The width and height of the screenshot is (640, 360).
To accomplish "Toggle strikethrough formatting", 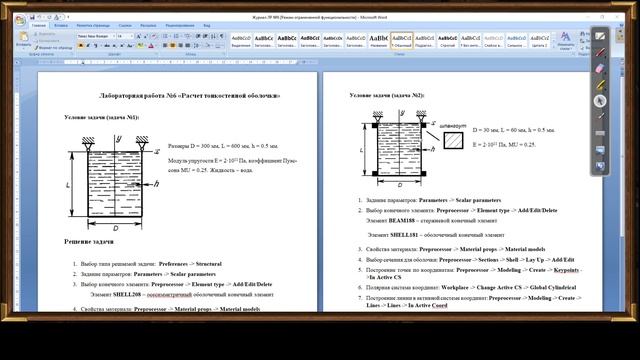I will [107, 45].
